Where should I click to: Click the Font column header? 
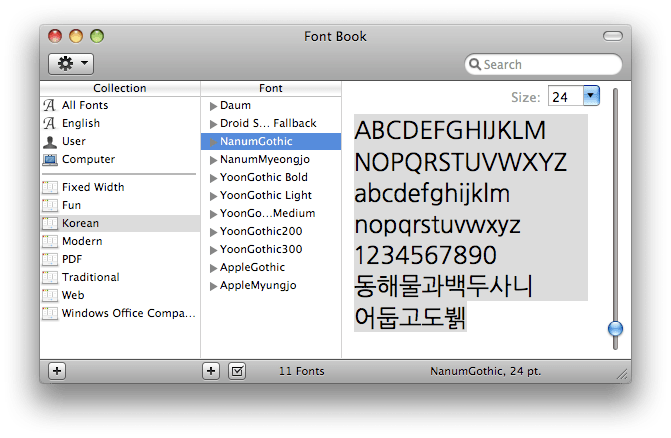click(x=270, y=88)
